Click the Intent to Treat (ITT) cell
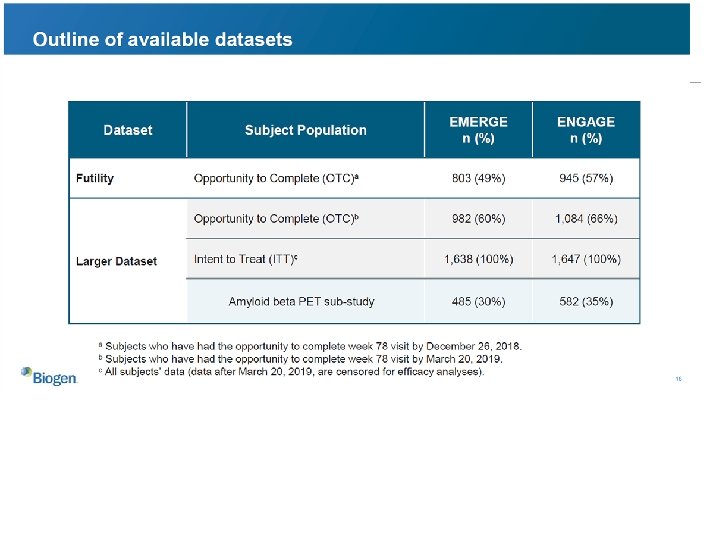The image size is (720, 540). pyautogui.click(x=246, y=260)
